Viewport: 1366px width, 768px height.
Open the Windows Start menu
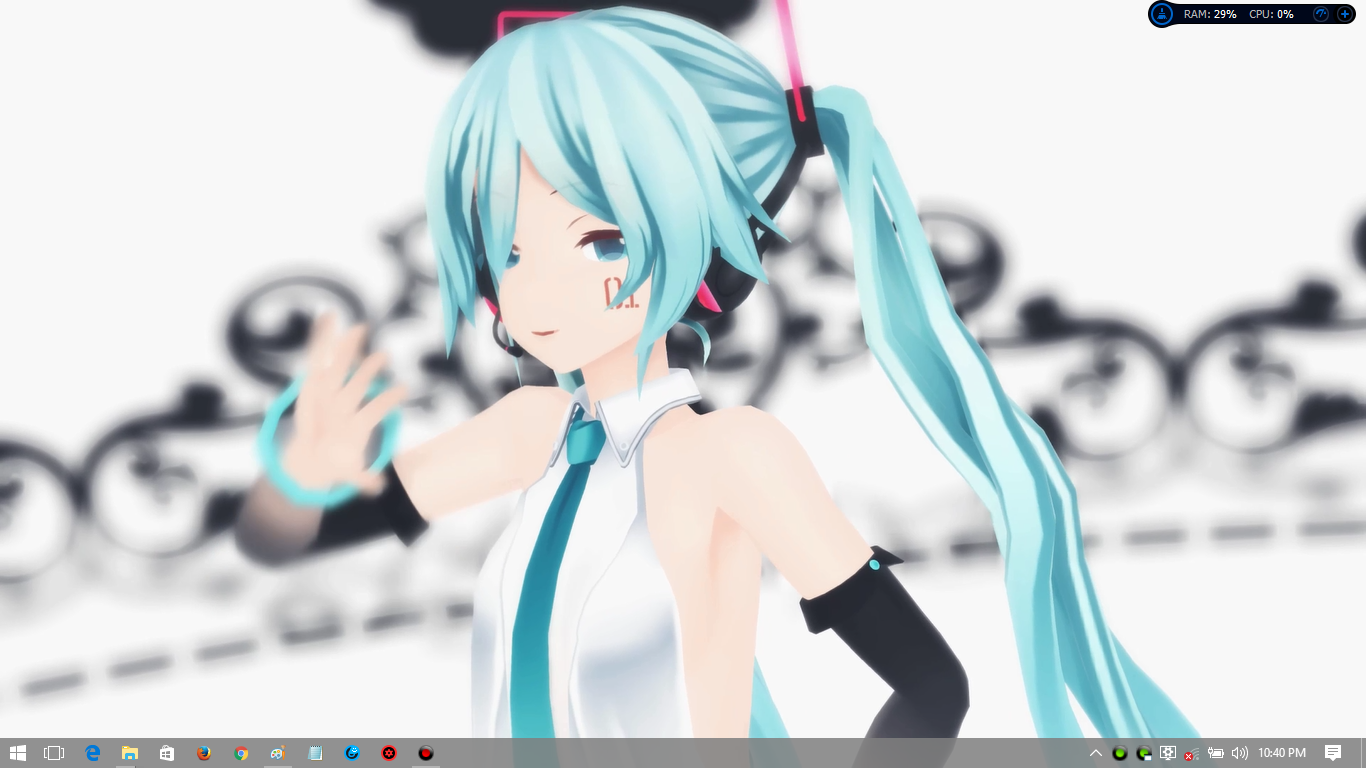[x=18, y=753]
